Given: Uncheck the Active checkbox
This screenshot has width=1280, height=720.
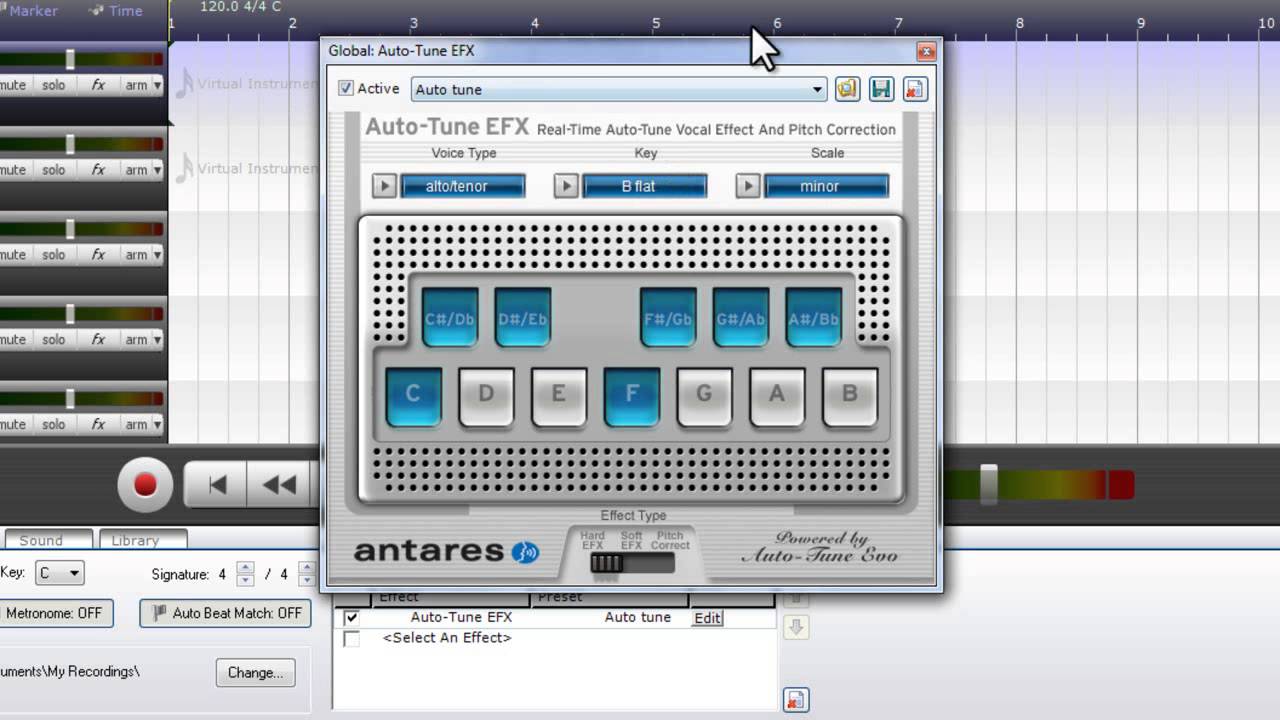Looking at the screenshot, I should (x=346, y=88).
